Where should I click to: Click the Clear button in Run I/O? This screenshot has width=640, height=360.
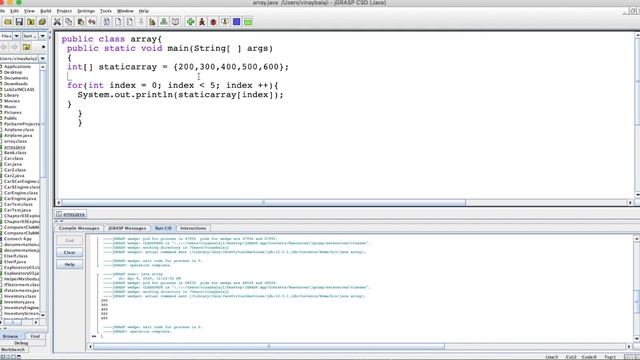coord(69,252)
